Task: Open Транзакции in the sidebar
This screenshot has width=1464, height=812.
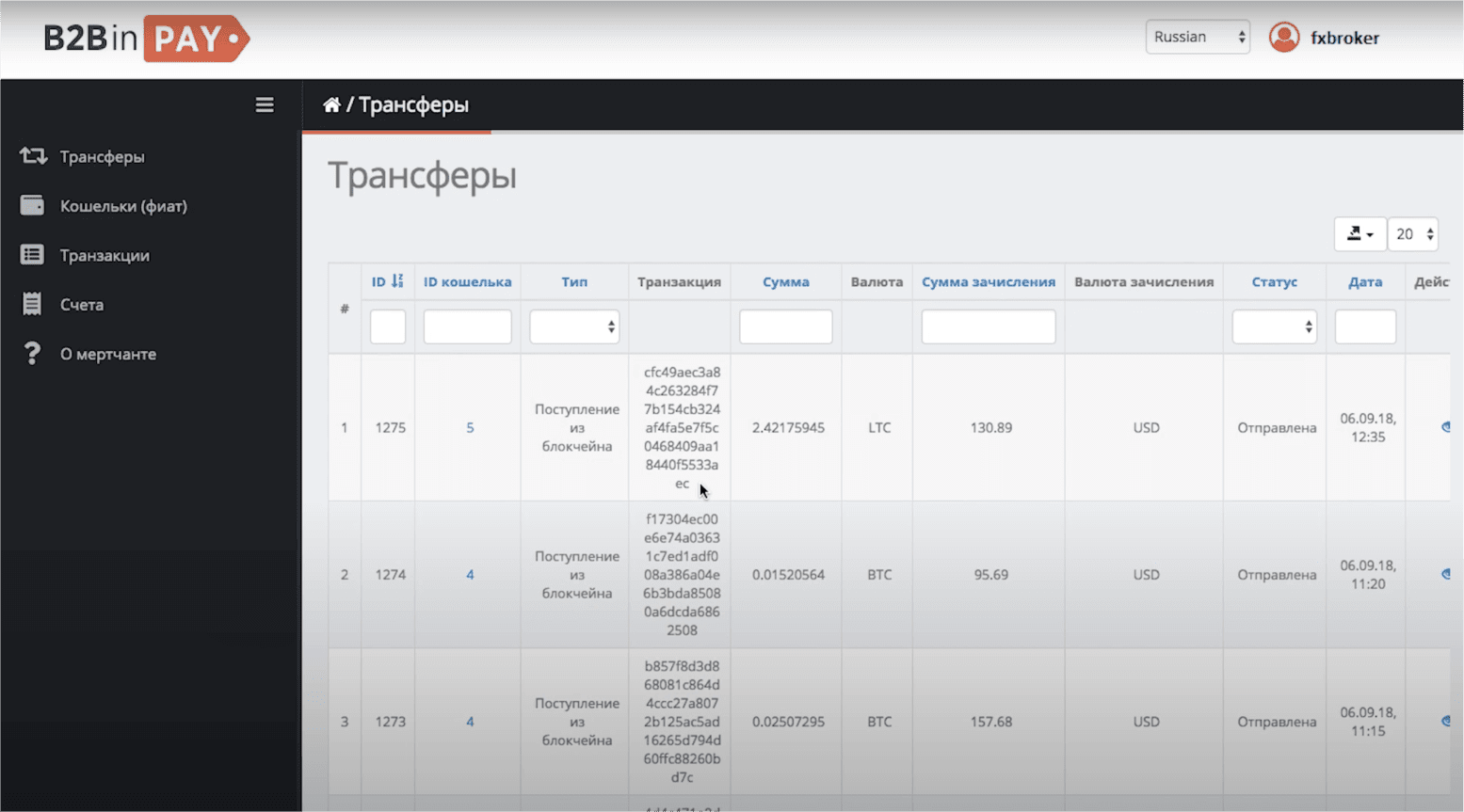Action: (105, 256)
